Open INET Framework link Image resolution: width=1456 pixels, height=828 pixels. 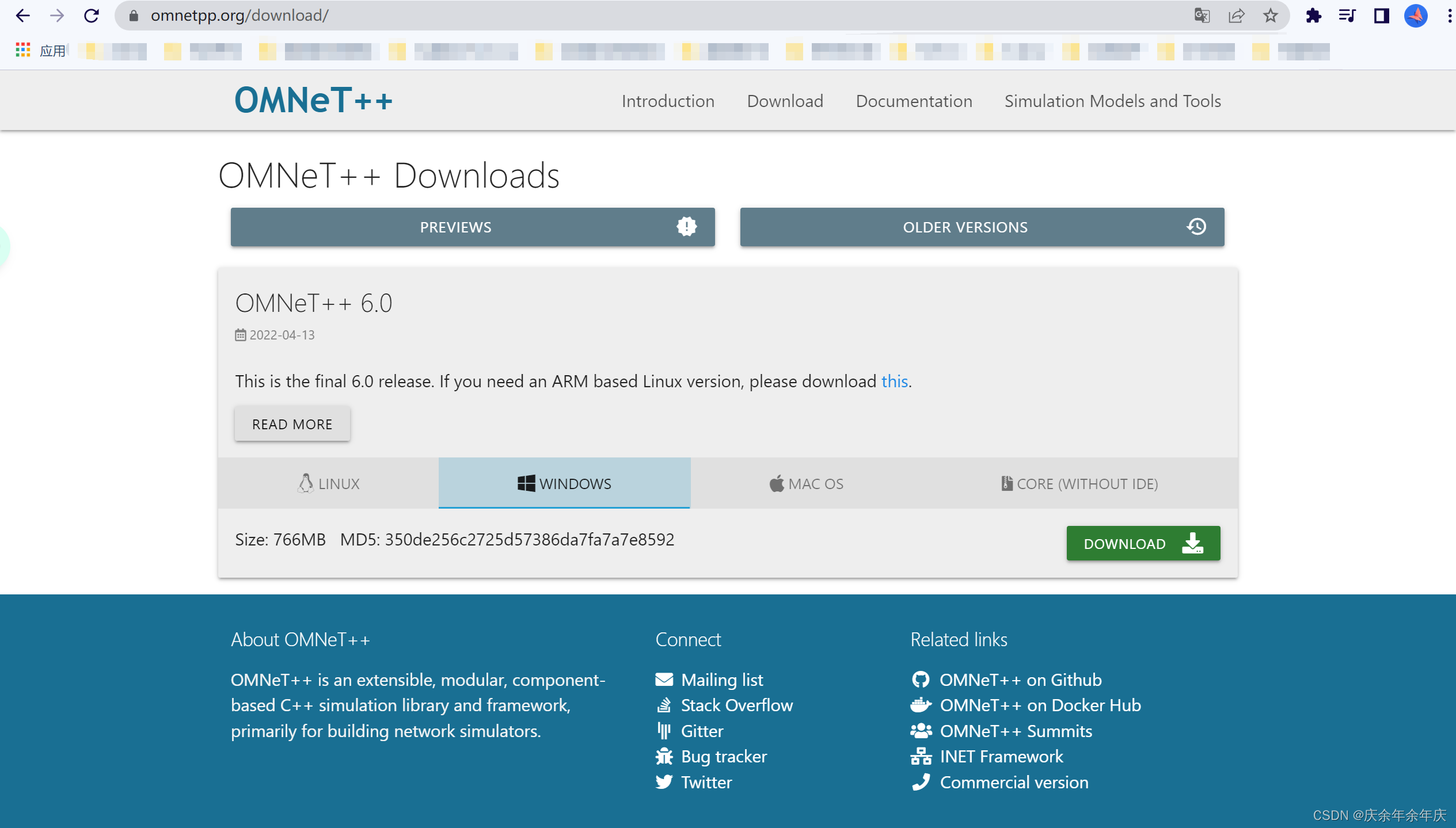click(x=1001, y=756)
